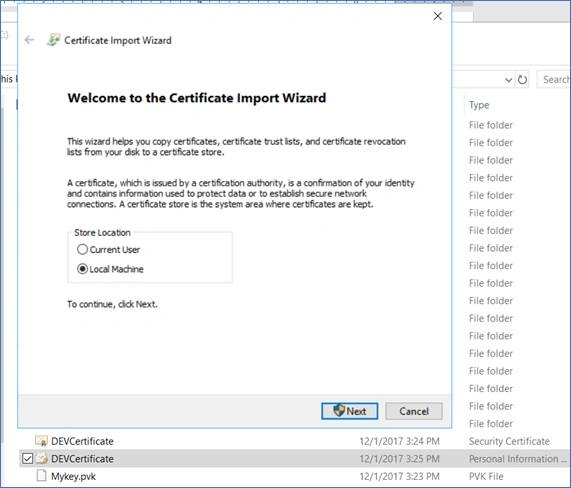Click the 12/1/2017 3:24 PM date entry
Viewport: 571px width, 488px height.
399,441
